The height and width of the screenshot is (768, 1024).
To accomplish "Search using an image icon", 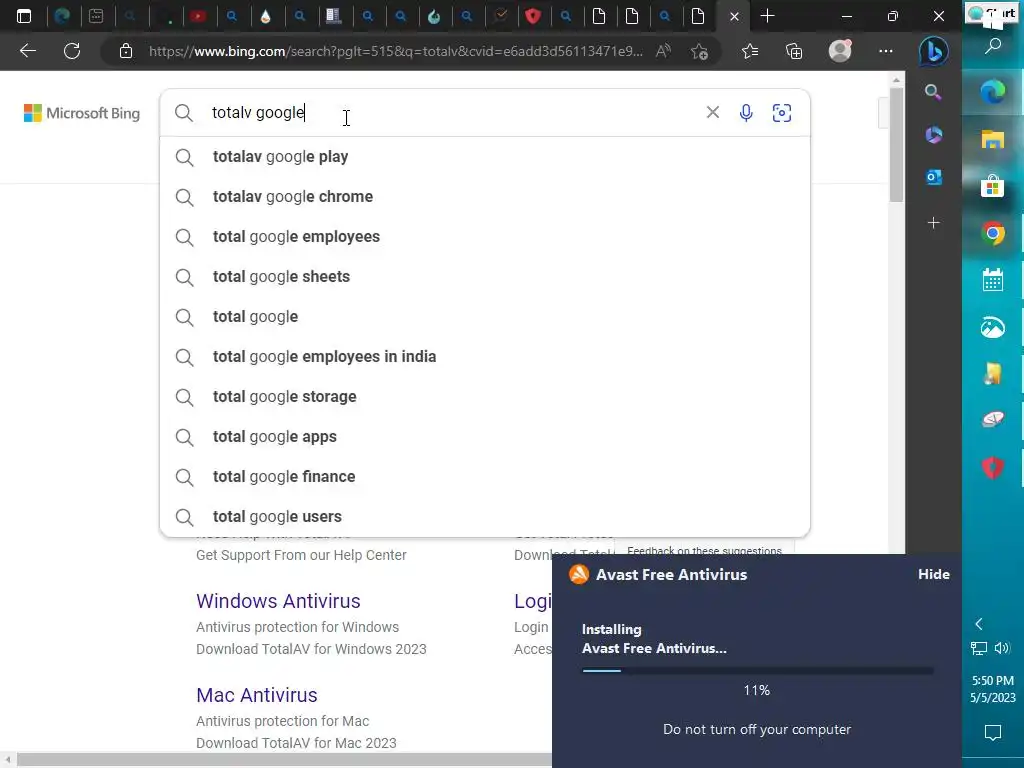I will pyautogui.click(x=782, y=112).
